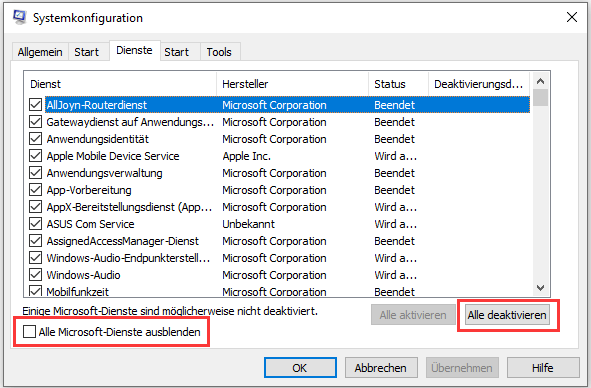
Task: Select the Mobilfunkzeit service name
Action: tap(78, 291)
